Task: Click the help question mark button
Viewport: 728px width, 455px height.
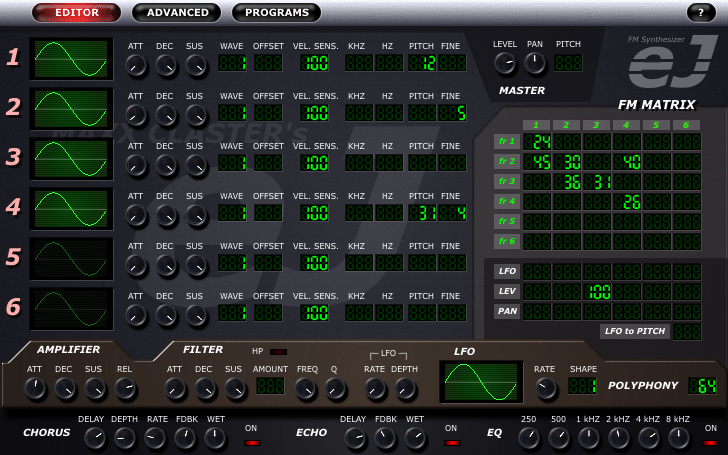Action: [x=699, y=13]
